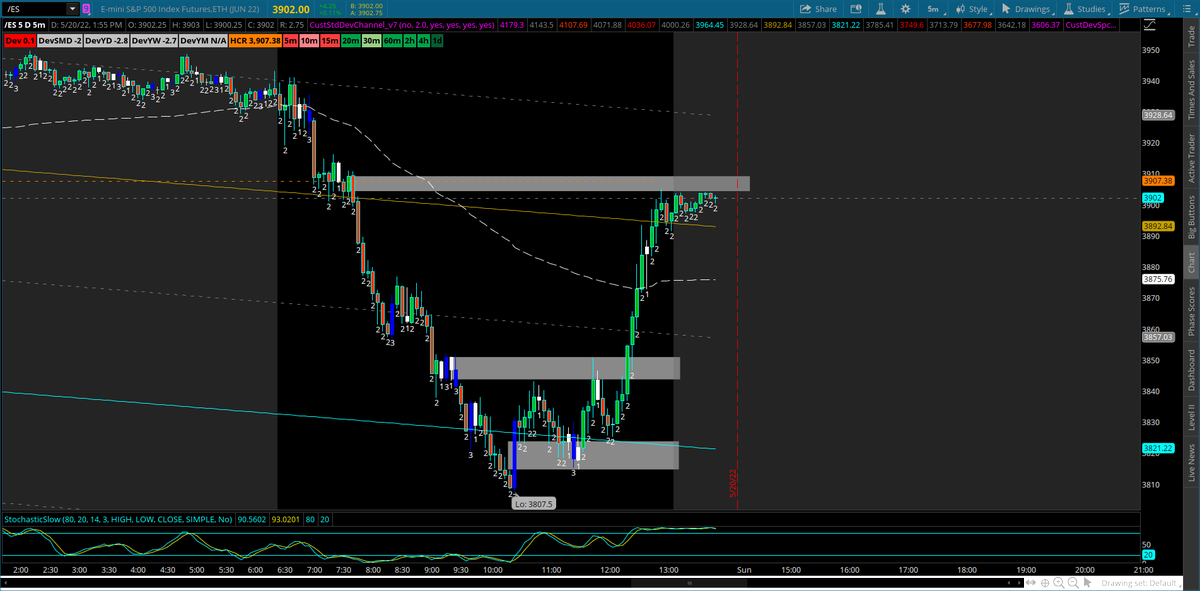Select the Drawings cursor icon
Image resolution: width=1200 pixels, height=591 pixels.
click(1005, 9)
